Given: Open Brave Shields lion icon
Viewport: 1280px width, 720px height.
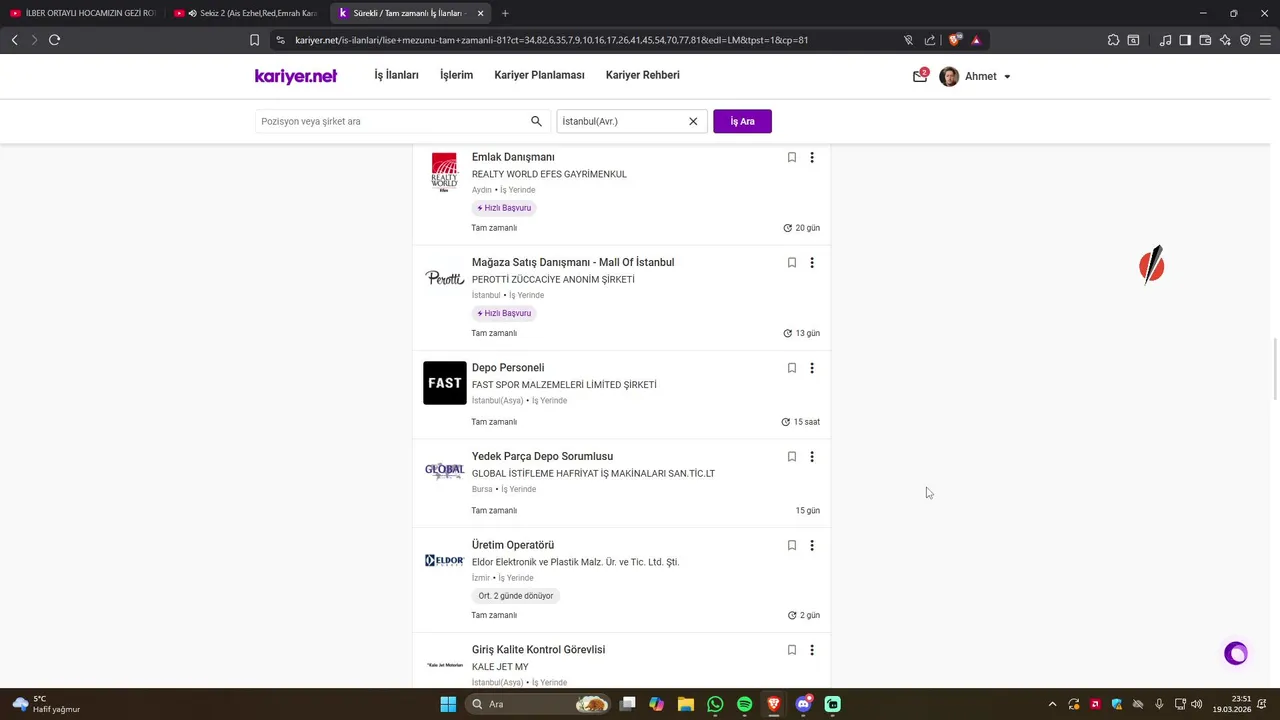Looking at the screenshot, I should pyautogui.click(x=955, y=40).
